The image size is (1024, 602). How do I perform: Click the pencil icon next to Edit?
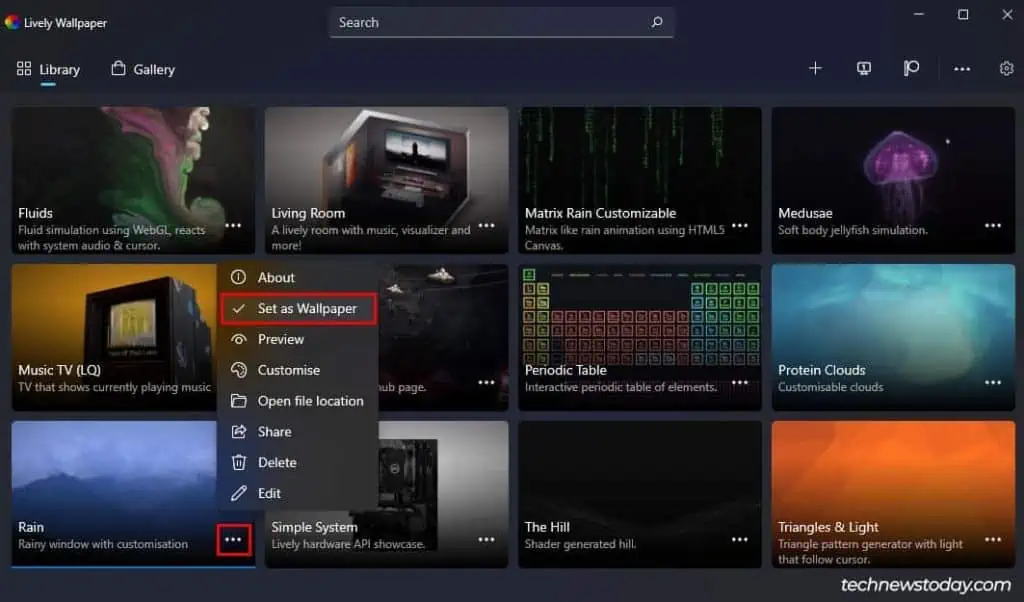click(x=239, y=493)
